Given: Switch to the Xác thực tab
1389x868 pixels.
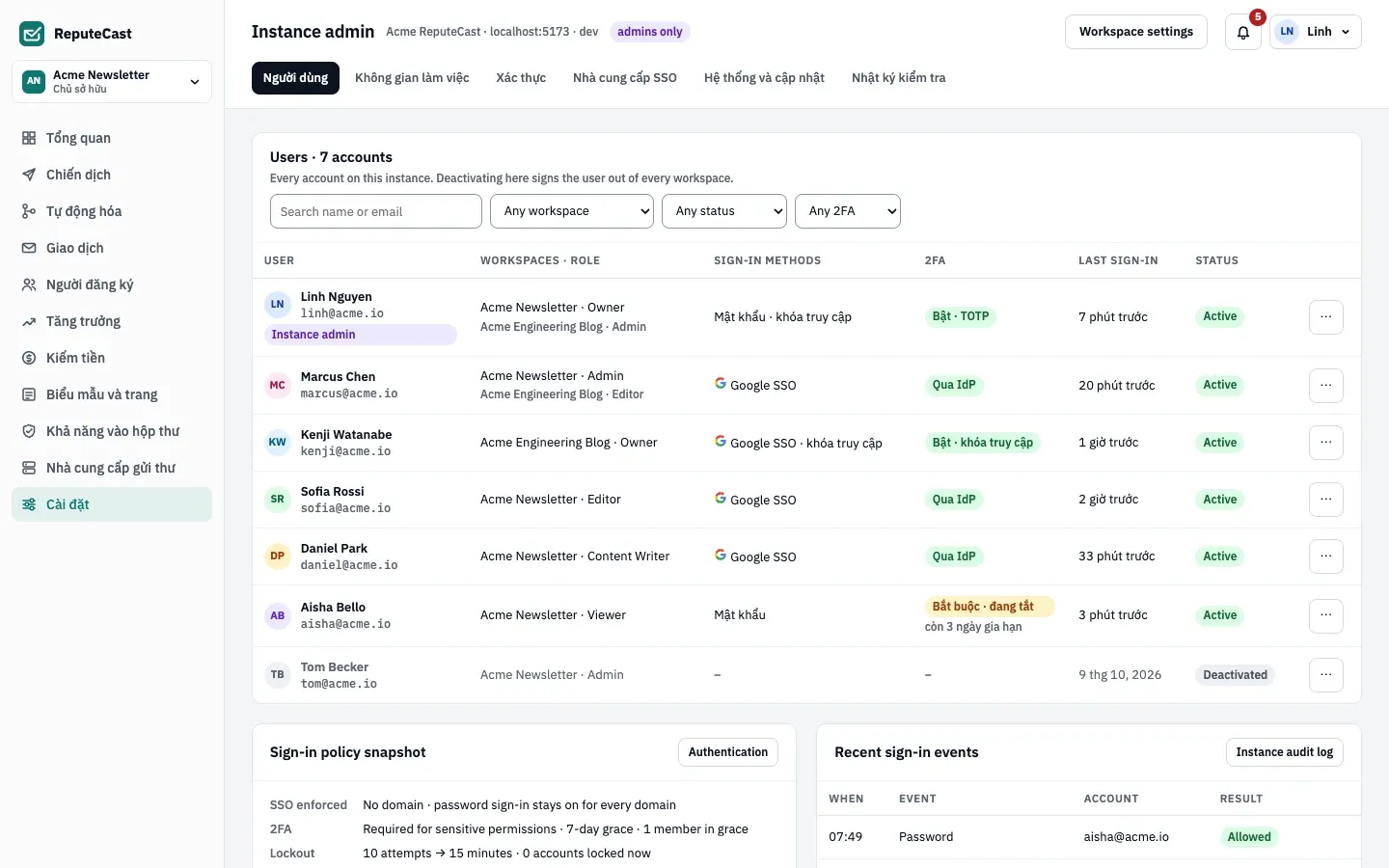Looking at the screenshot, I should (x=521, y=78).
